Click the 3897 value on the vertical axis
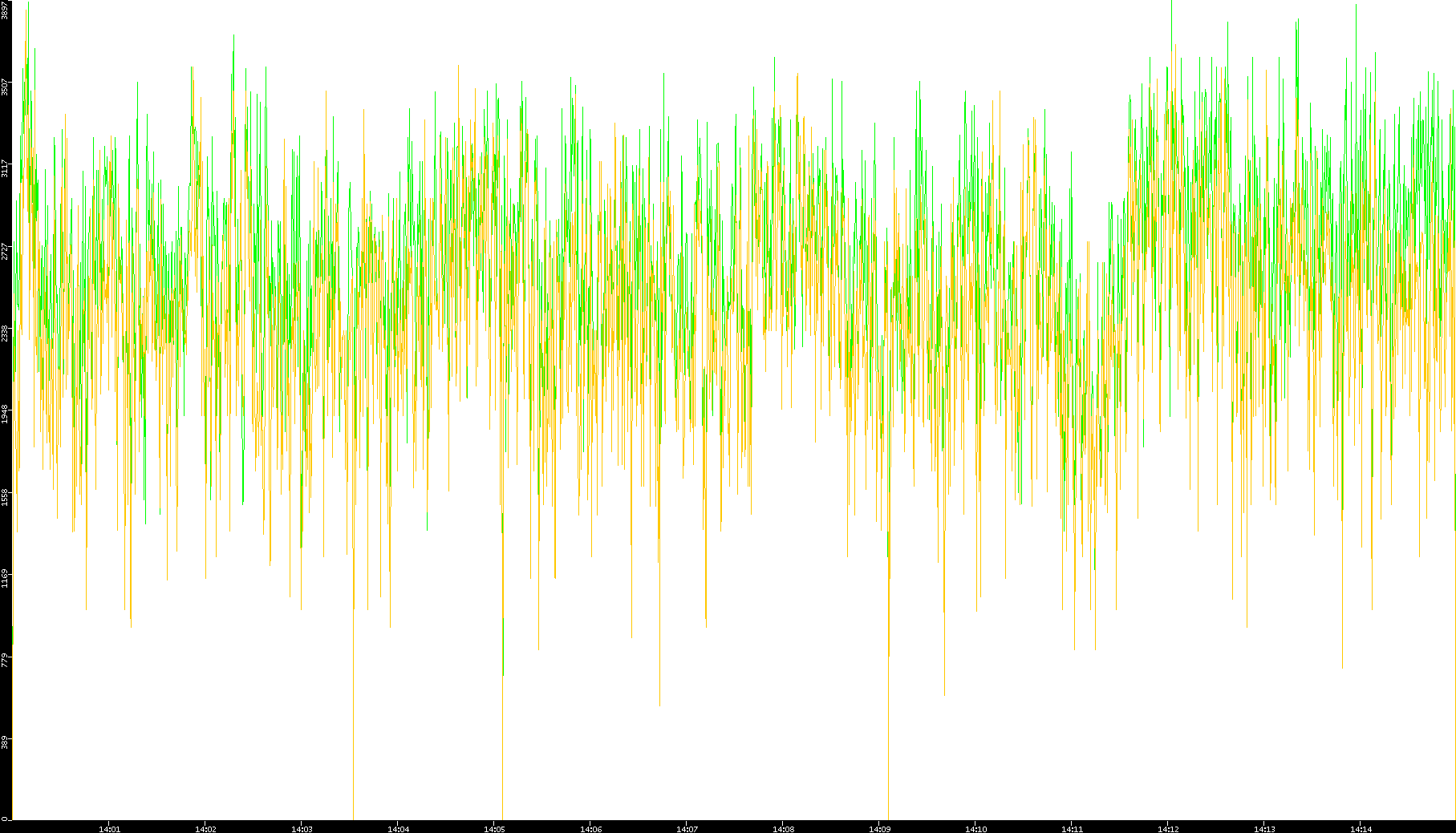 click(6, 10)
